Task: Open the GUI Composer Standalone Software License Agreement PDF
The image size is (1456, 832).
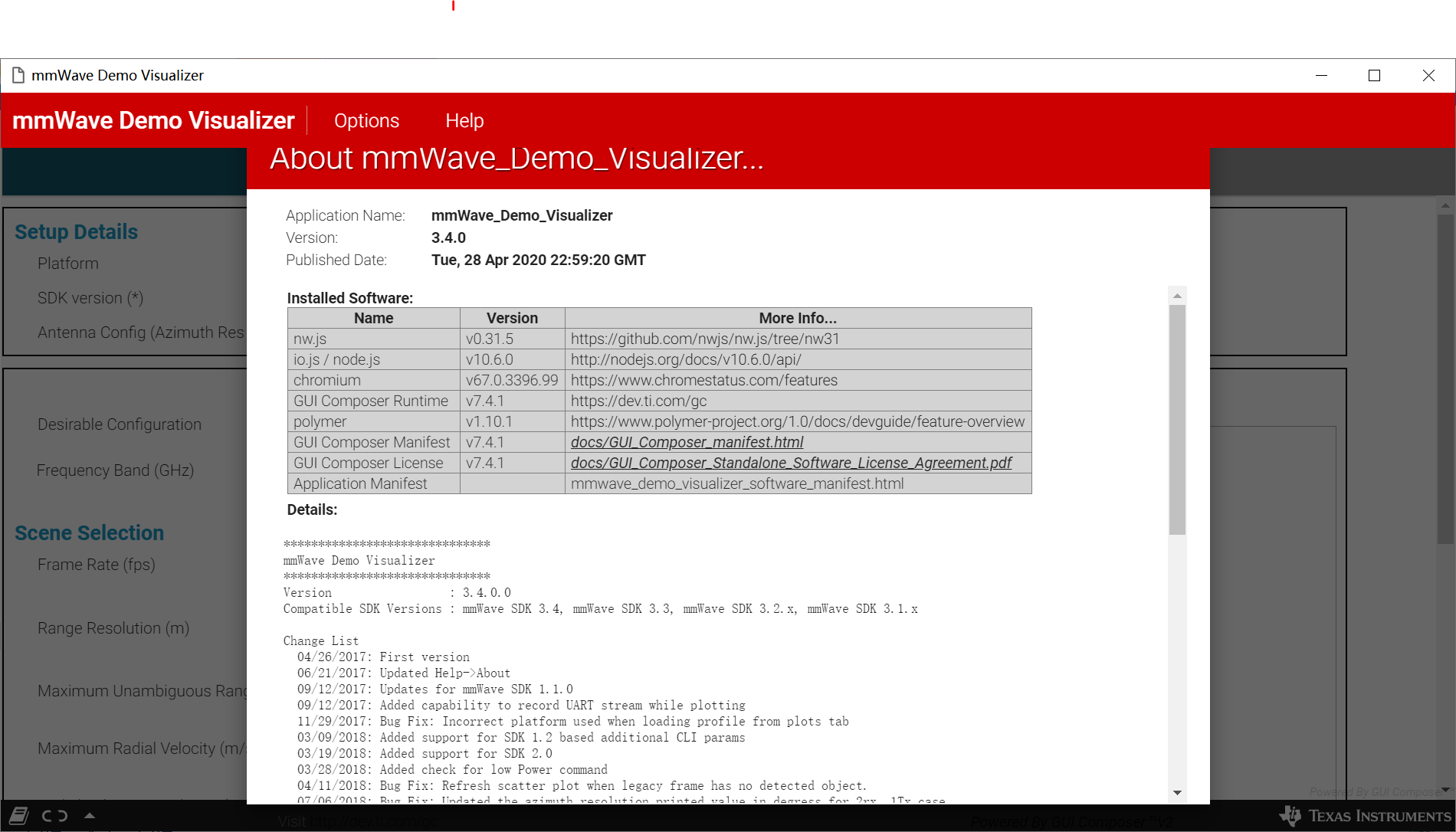Action: point(791,463)
